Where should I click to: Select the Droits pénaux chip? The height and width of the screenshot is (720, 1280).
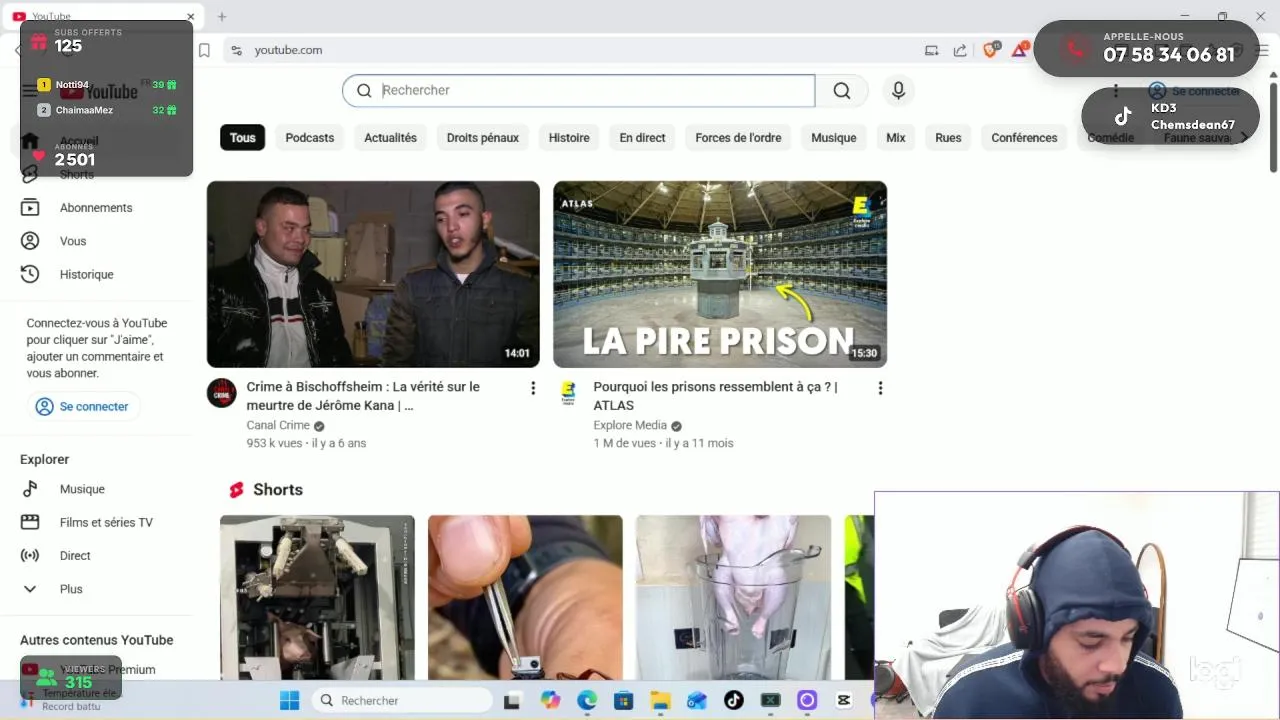(x=483, y=138)
